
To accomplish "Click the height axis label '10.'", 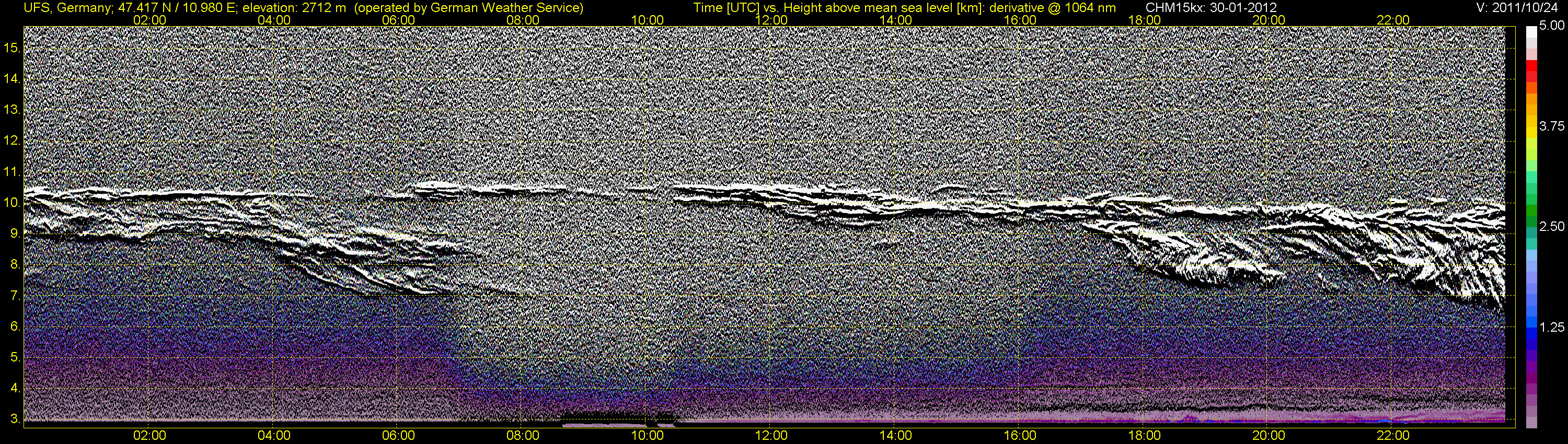I will (x=12, y=203).
